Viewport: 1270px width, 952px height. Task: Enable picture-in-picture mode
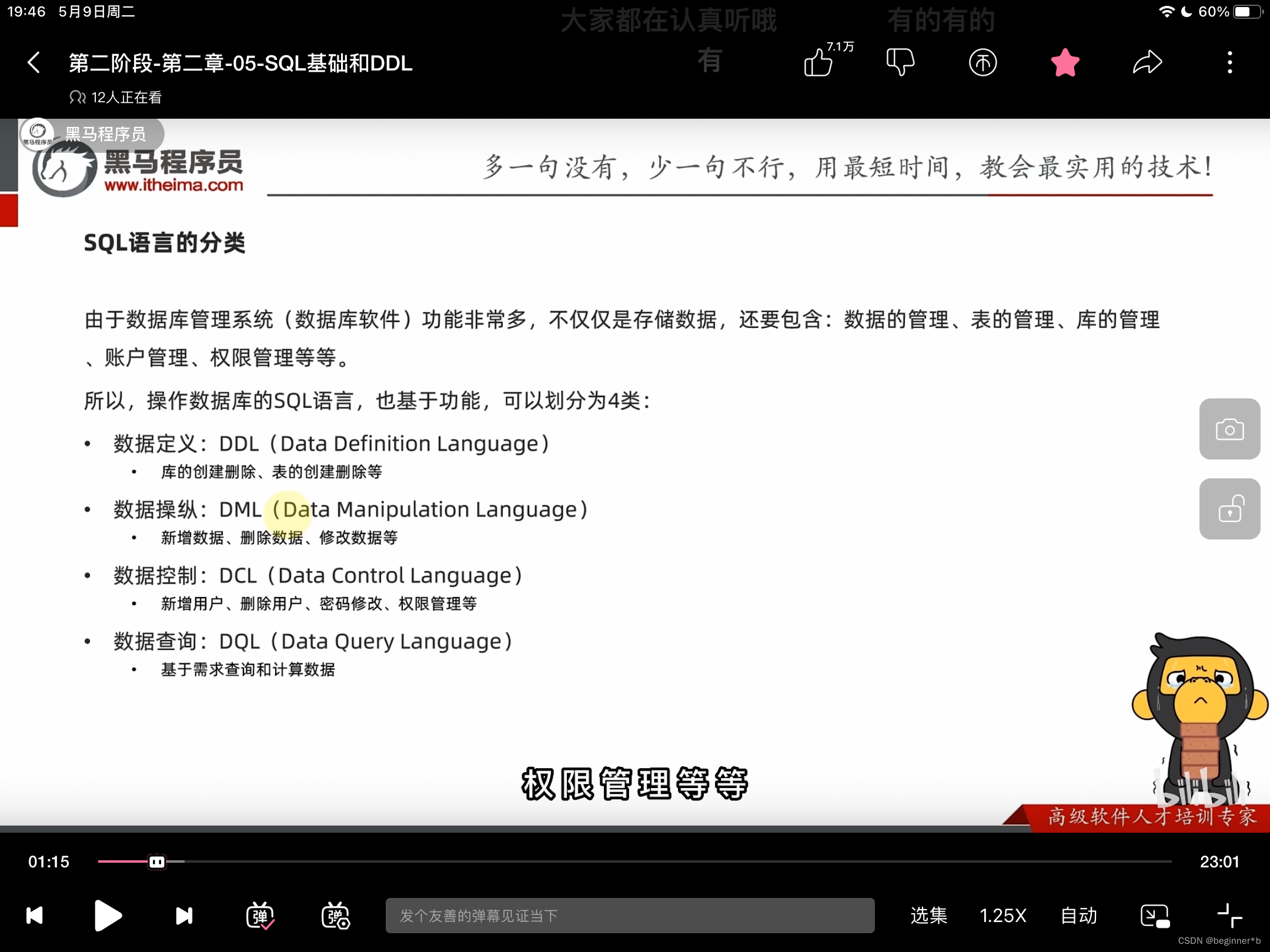pos(1155,916)
